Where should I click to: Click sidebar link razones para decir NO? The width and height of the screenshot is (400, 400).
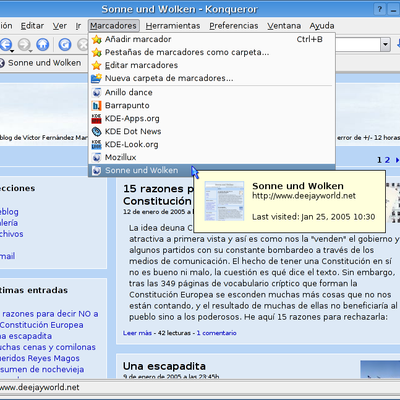50,314
